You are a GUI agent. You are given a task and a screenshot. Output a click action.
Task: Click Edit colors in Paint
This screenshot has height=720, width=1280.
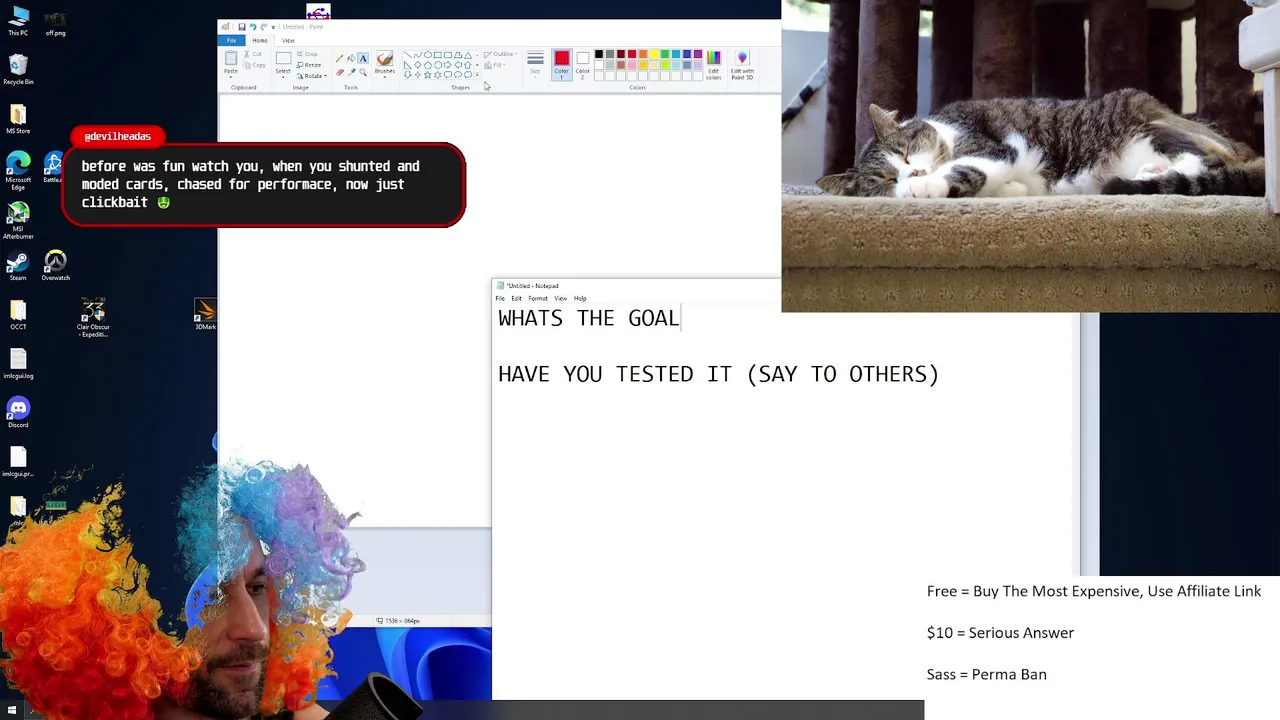[x=714, y=65]
